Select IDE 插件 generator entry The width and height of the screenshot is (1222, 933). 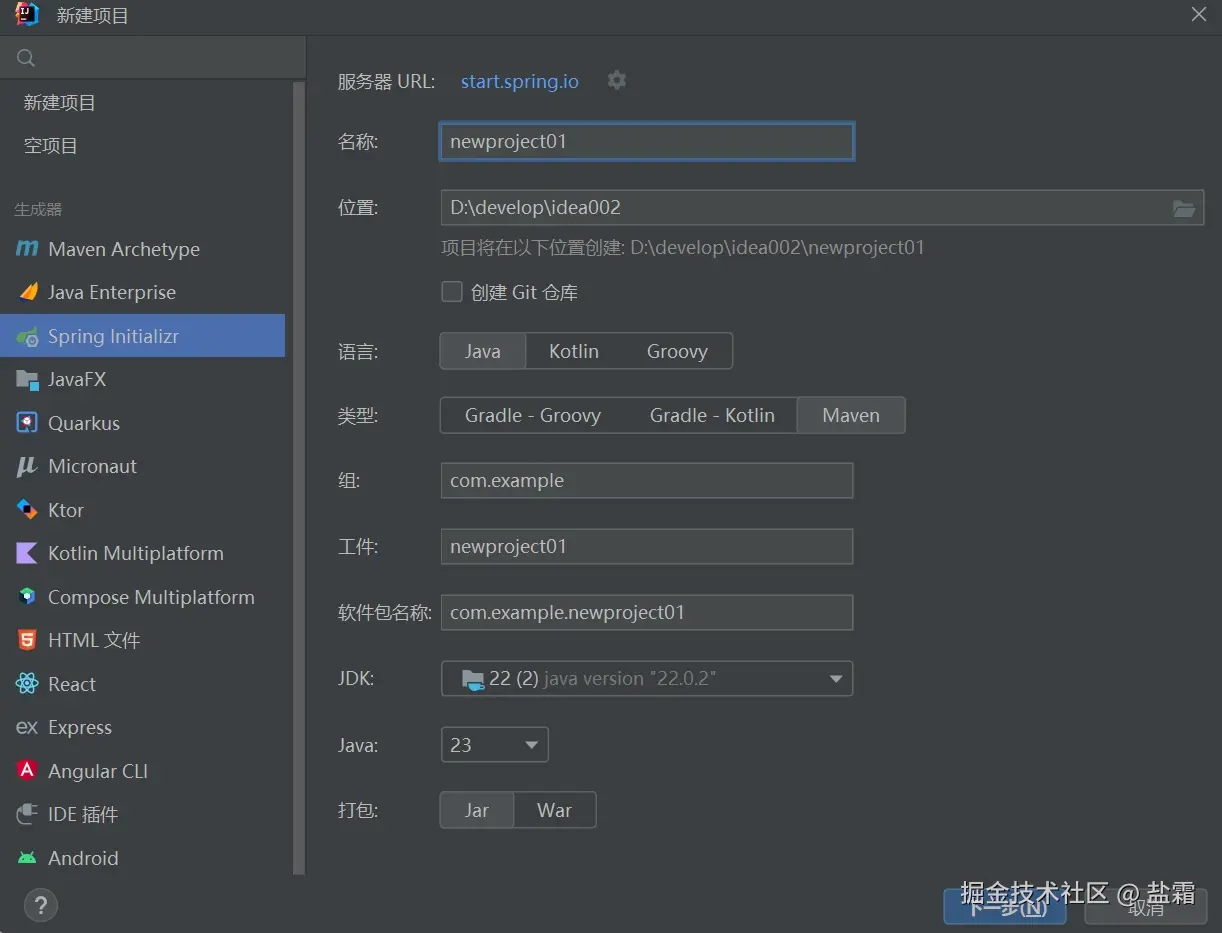[142, 814]
